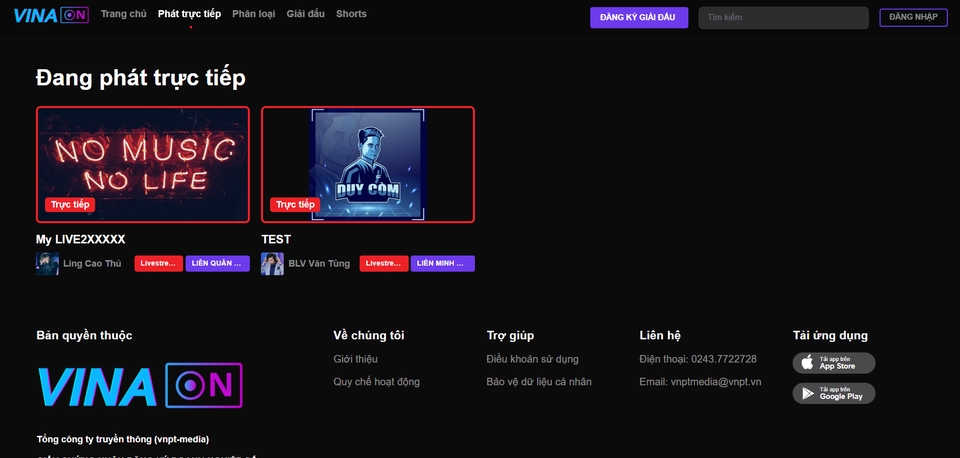The image size is (960, 458).
Task: Focus the Tìm kiếm search field
Action: (x=784, y=17)
